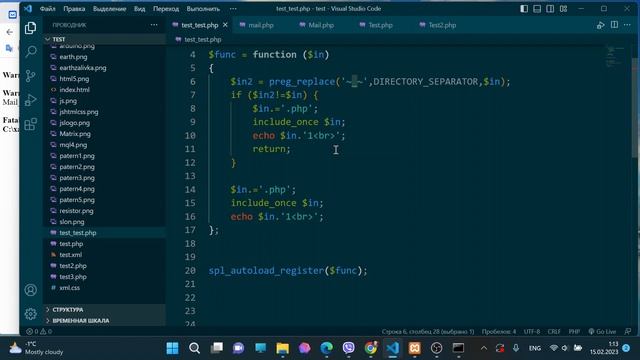Open taskbar Search icon
Viewport: 640px width, 360px height.
194,348
